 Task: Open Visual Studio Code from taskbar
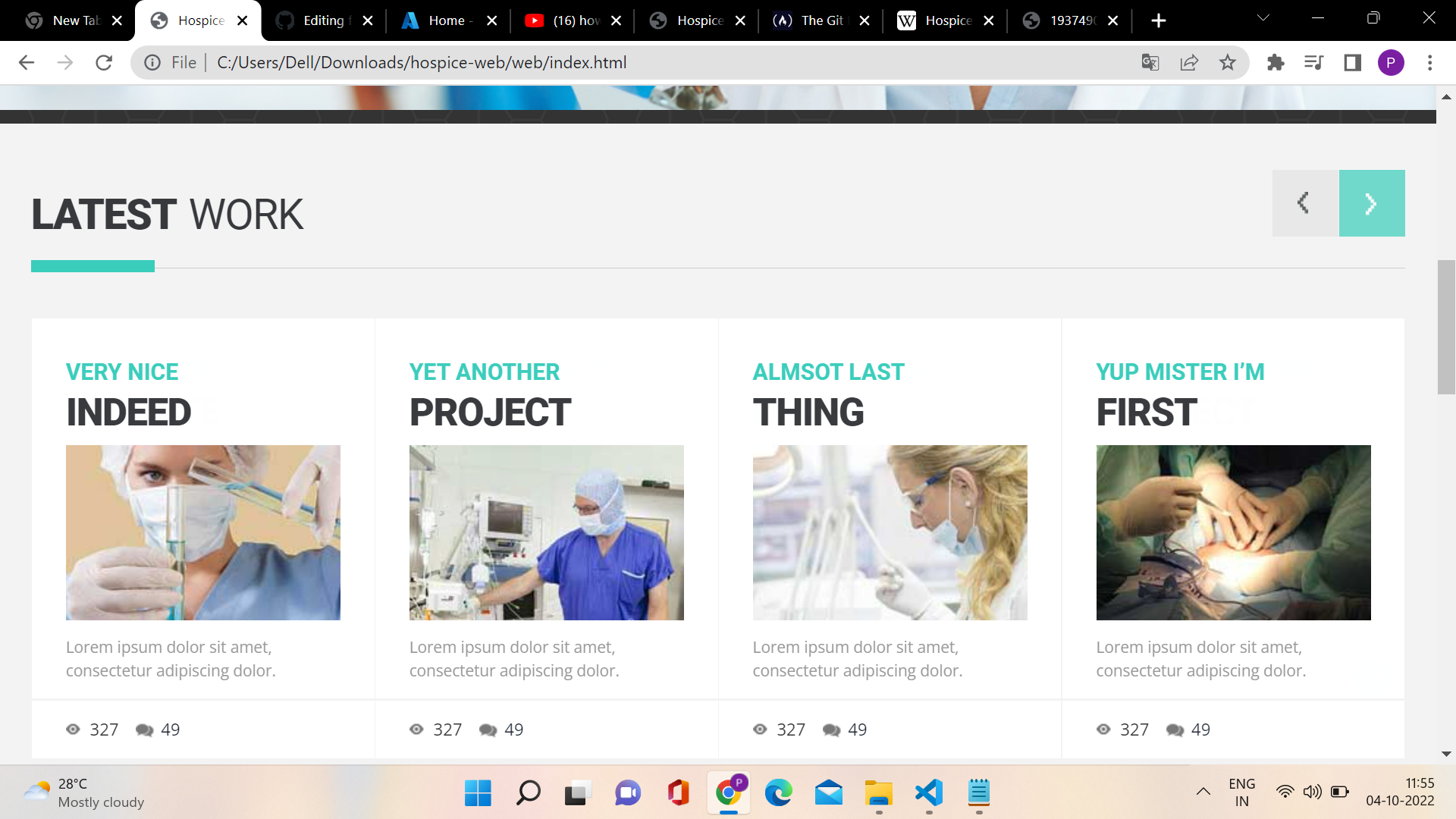[929, 793]
